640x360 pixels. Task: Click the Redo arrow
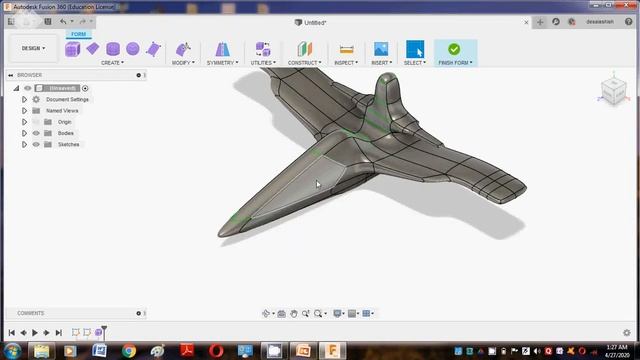83,22
